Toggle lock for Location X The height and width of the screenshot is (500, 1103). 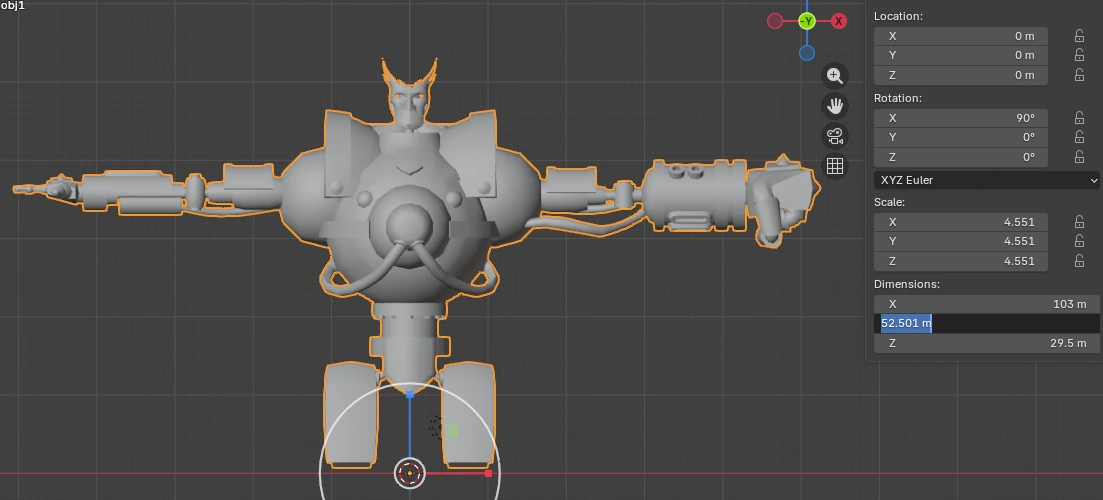point(1078,36)
